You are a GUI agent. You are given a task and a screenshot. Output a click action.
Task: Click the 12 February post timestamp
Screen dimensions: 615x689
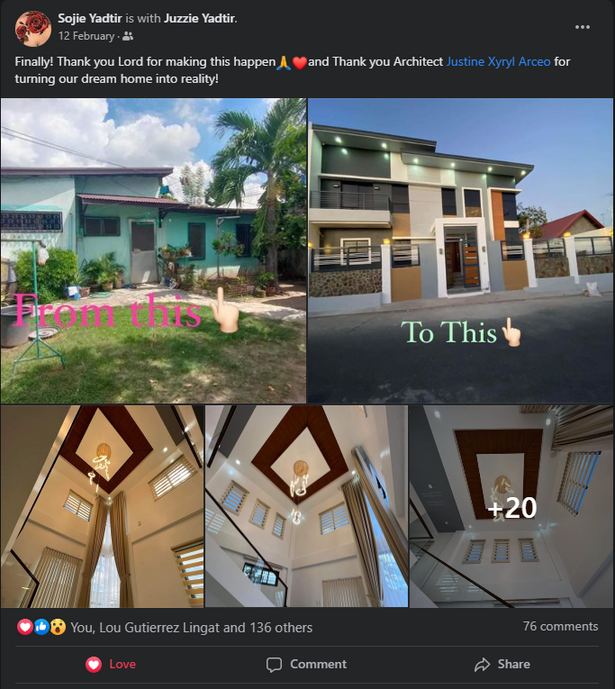point(86,36)
